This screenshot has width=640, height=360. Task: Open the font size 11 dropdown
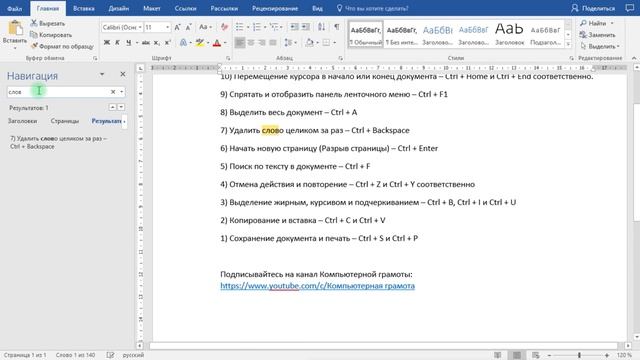[x=167, y=27]
